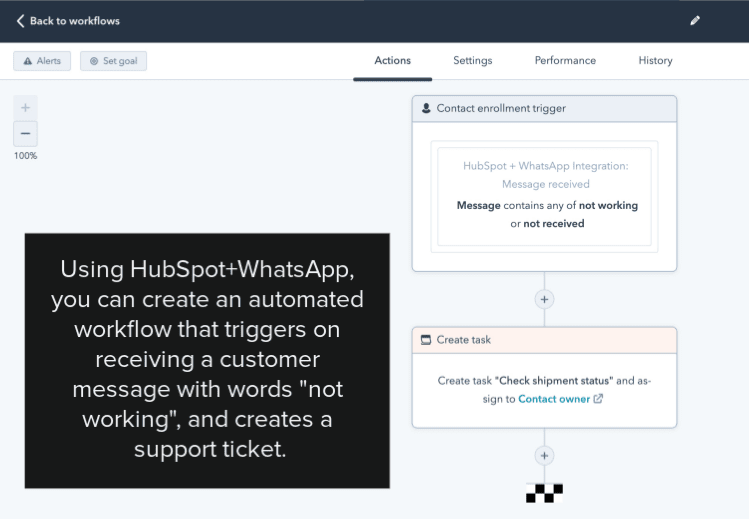Click the Set goal button
Screen dimensions: 749x519
click(113, 61)
